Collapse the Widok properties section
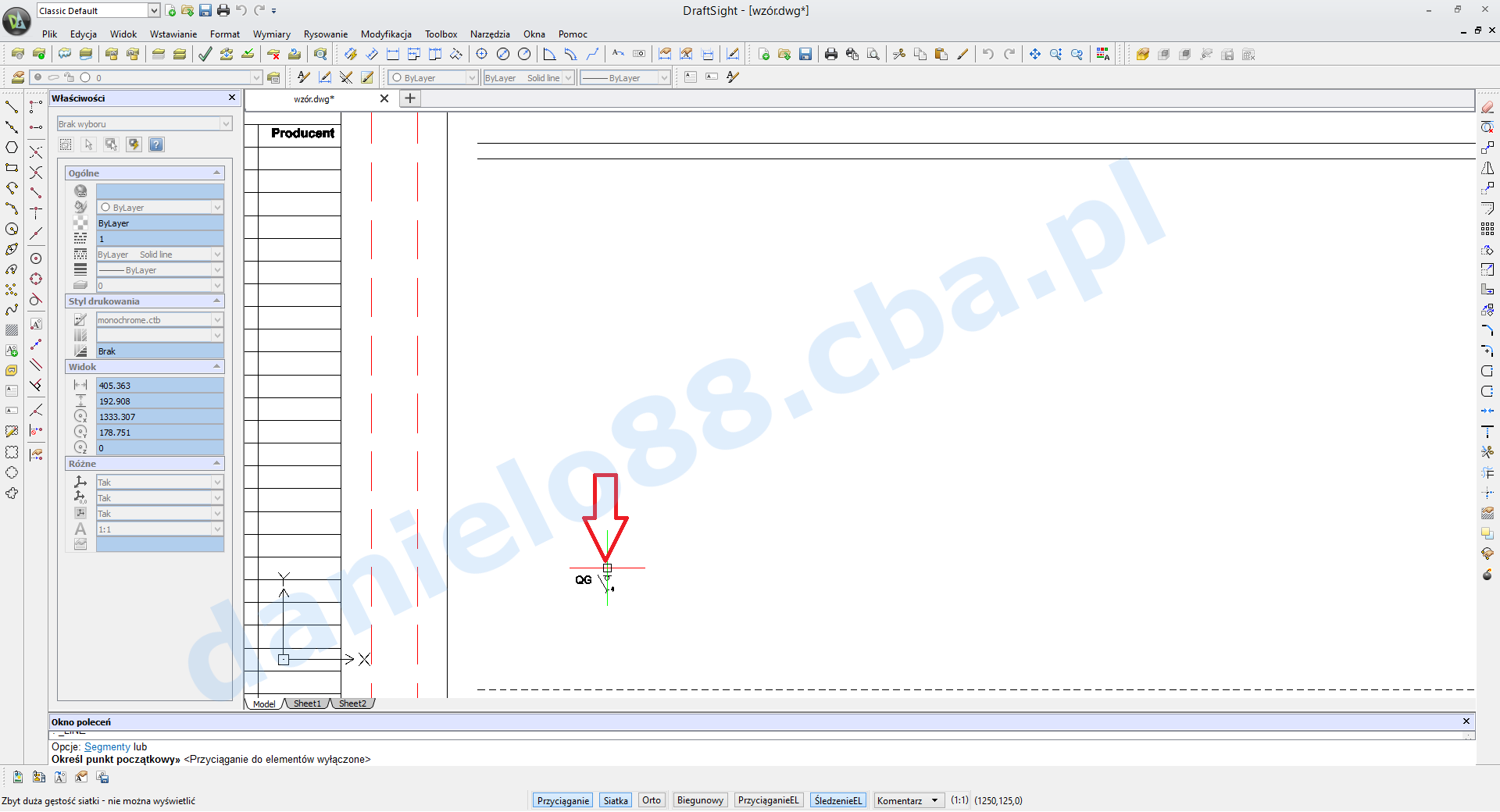The width and height of the screenshot is (1500, 812). (217, 366)
